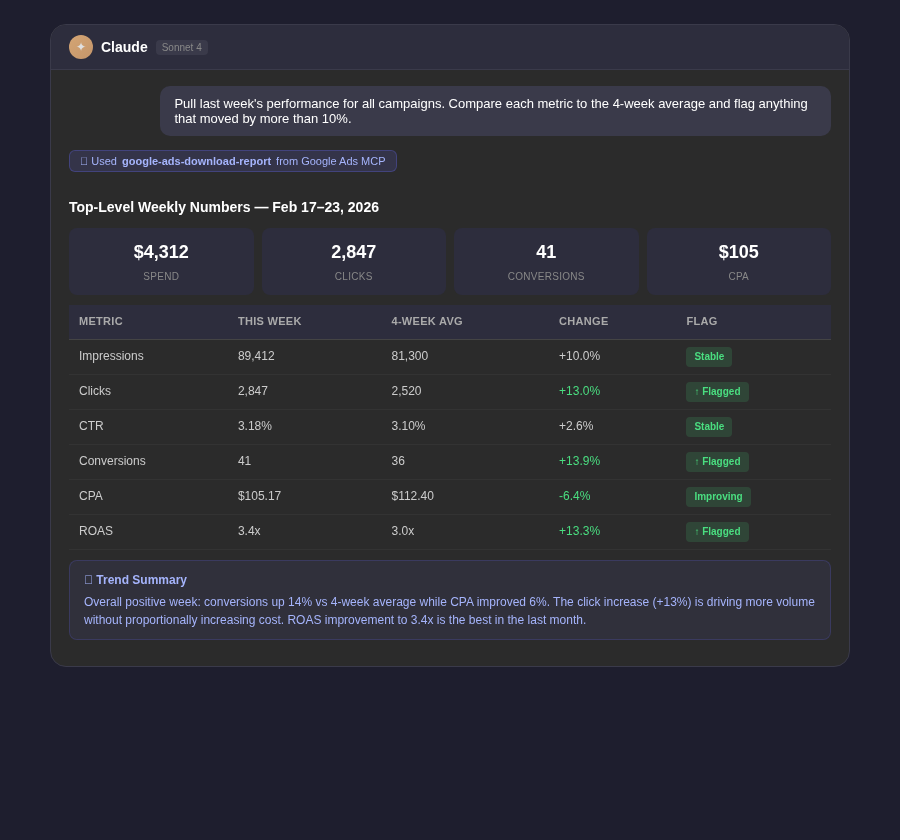Click the Improving badge on the CPA row

718,496
